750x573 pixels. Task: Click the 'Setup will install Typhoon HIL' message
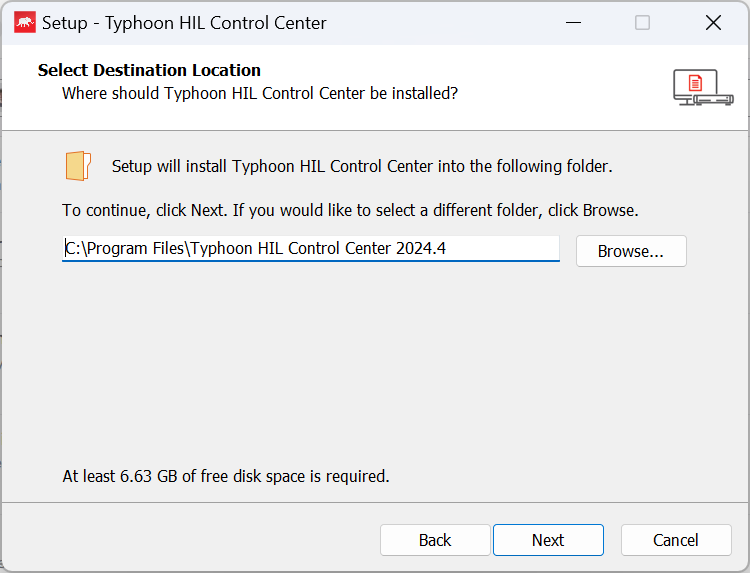pos(362,166)
